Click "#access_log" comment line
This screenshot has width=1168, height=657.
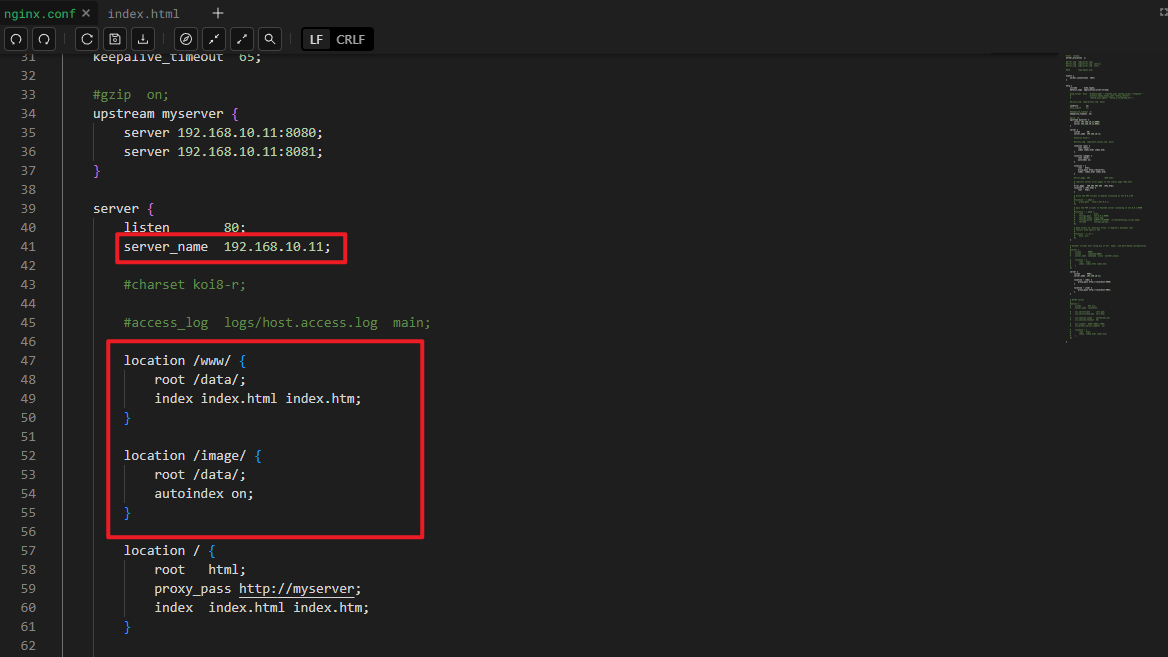pos(276,323)
